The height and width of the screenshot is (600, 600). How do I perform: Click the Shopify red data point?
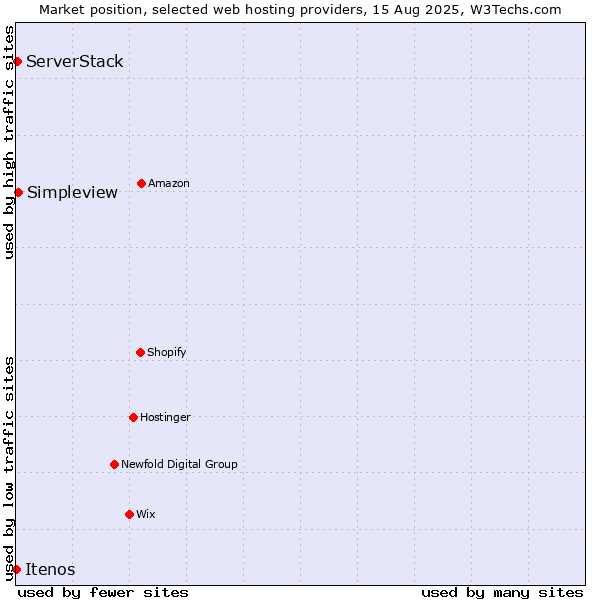click(140, 352)
